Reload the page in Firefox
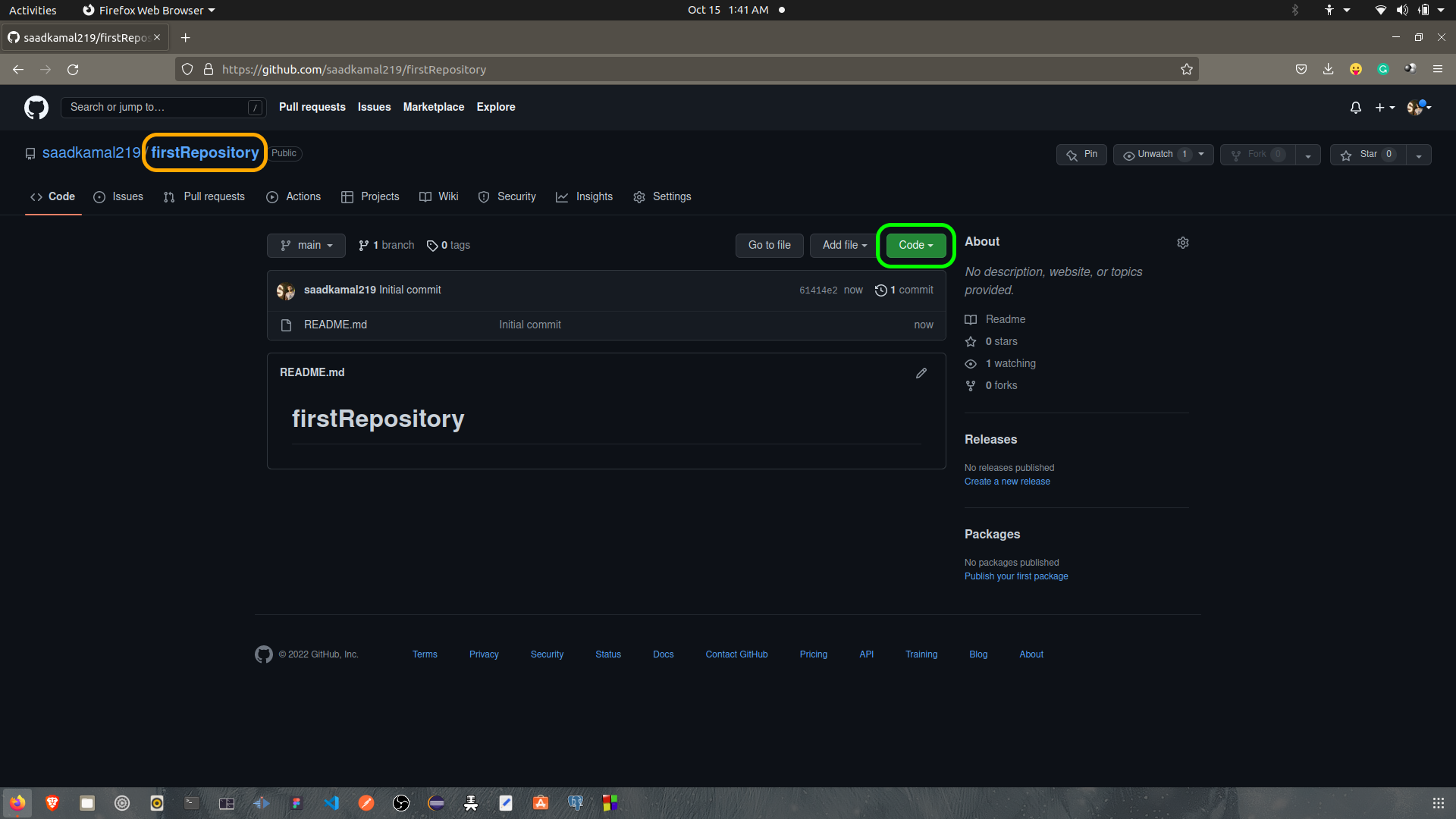Viewport: 1456px width, 819px height. tap(73, 69)
